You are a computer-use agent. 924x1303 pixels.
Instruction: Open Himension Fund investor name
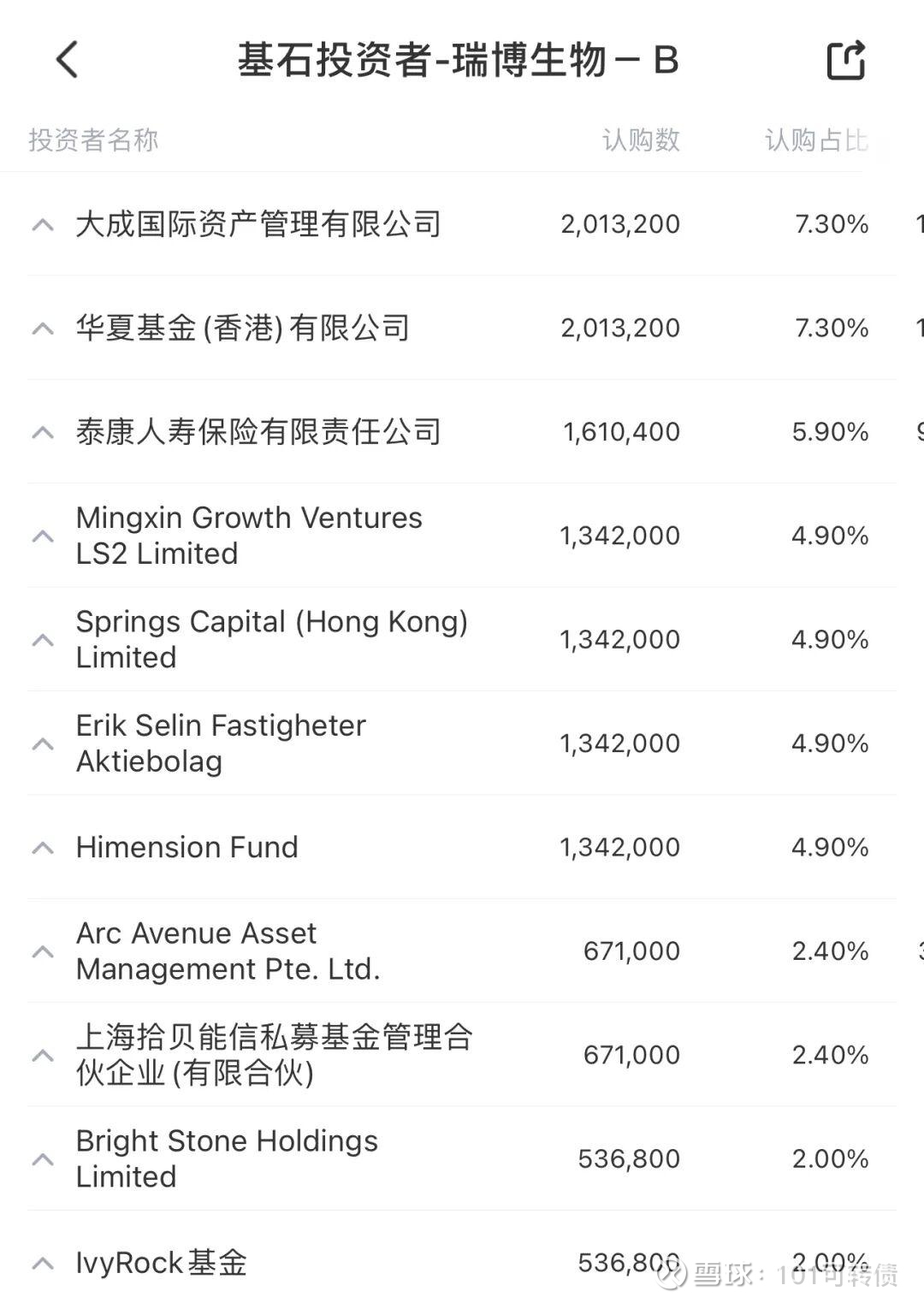tap(187, 848)
